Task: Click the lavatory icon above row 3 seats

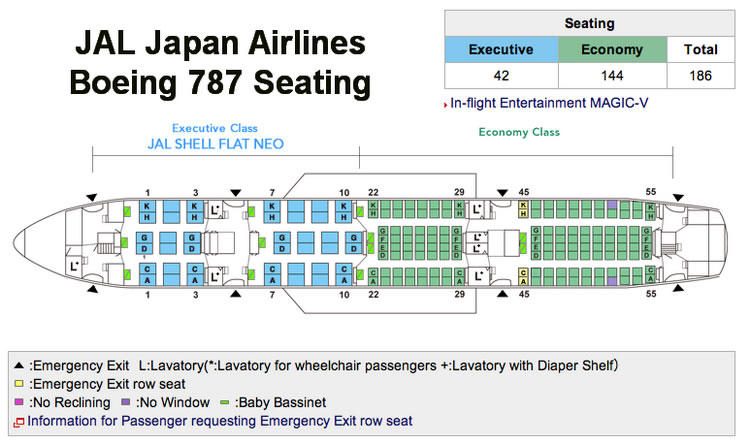Action: click(x=215, y=210)
